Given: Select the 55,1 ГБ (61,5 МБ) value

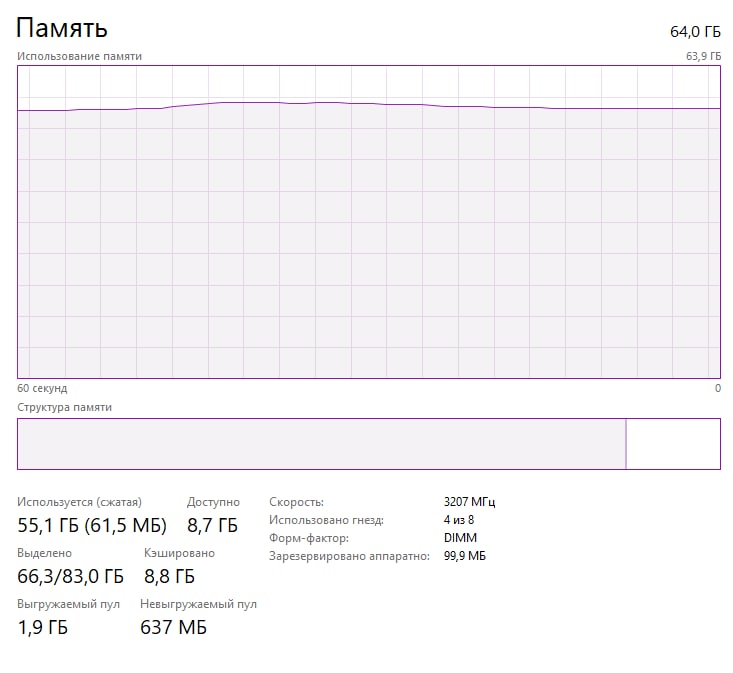Looking at the screenshot, I should click(x=92, y=525).
